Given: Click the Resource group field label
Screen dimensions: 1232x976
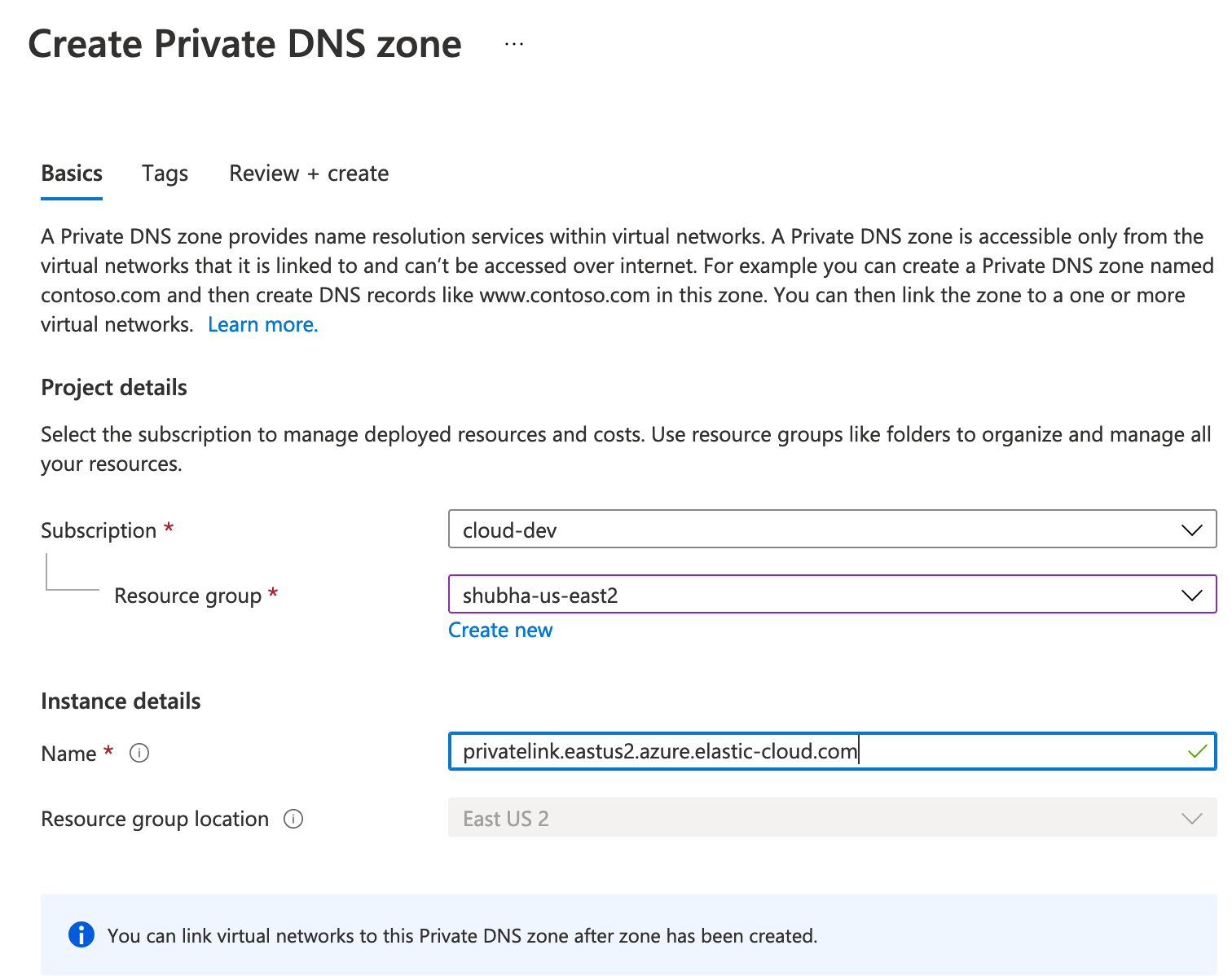Looking at the screenshot, I should [x=188, y=596].
